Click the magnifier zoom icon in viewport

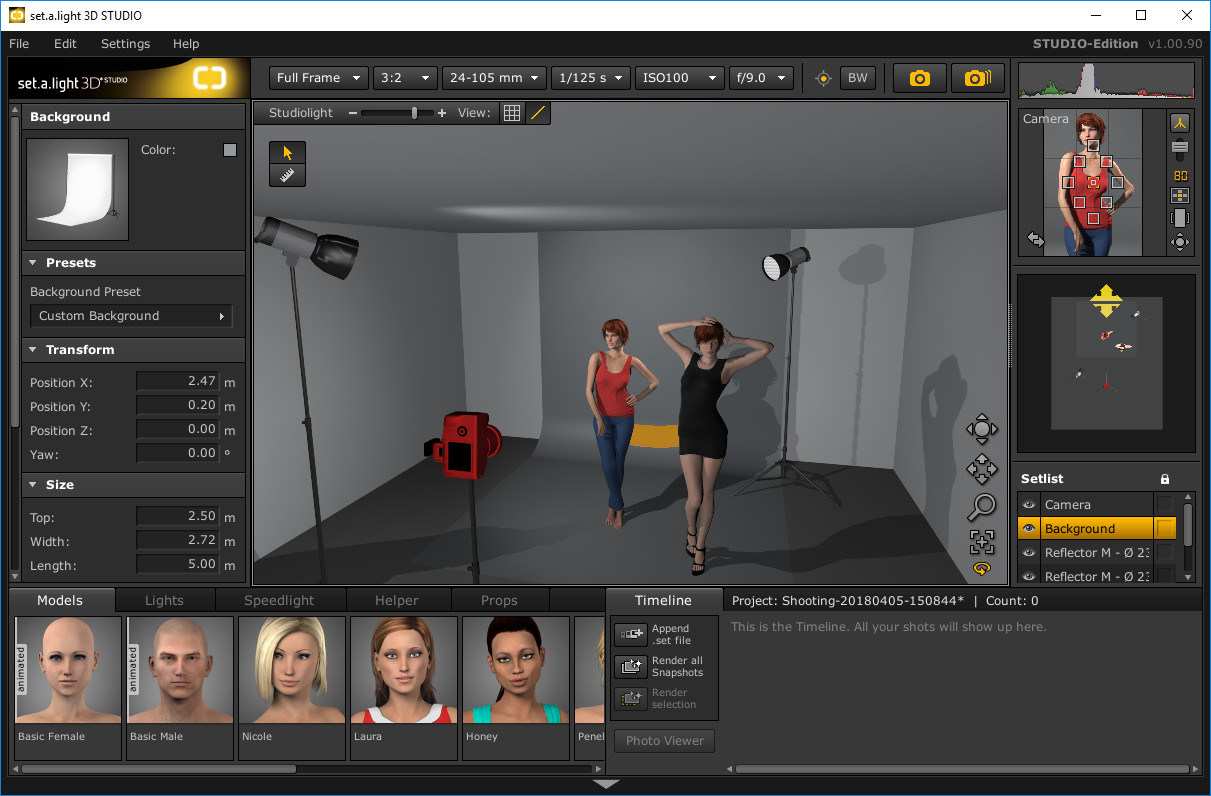(981, 507)
